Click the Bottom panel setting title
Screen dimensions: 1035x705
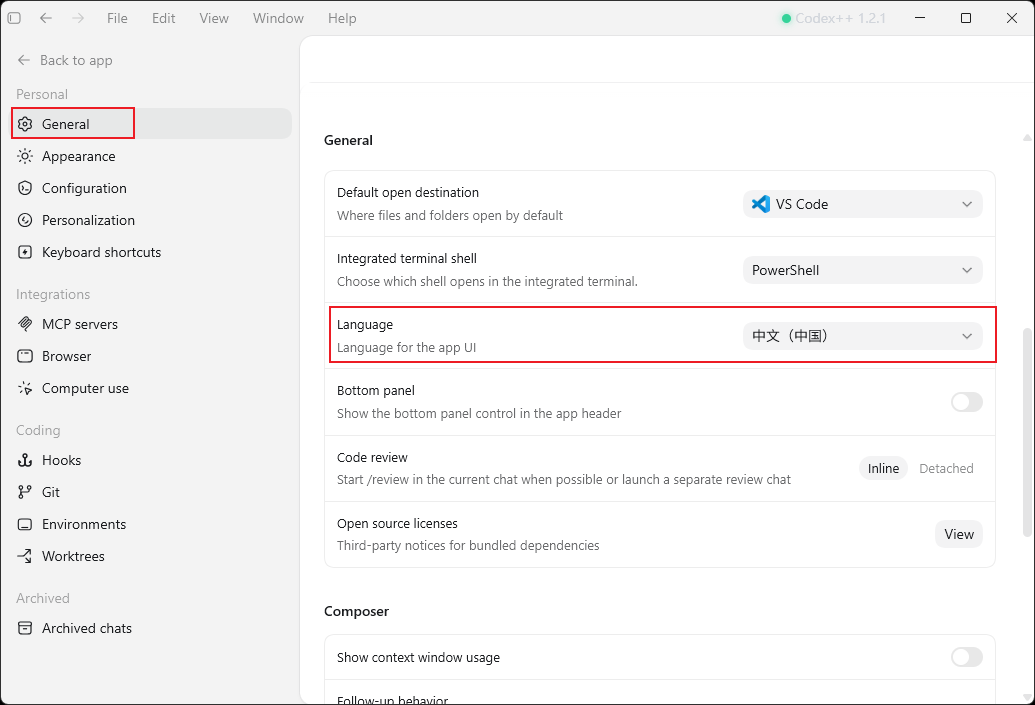[x=376, y=391]
